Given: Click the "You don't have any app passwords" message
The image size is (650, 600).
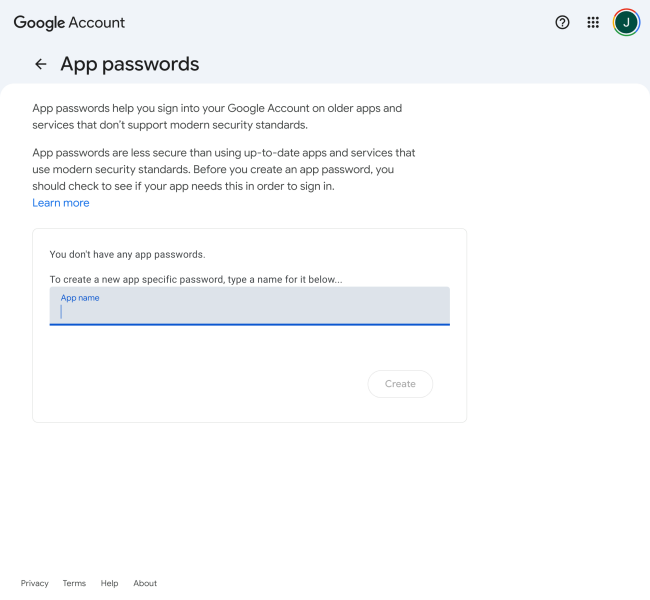Looking at the screenshot, I should [x=127, y=255].
